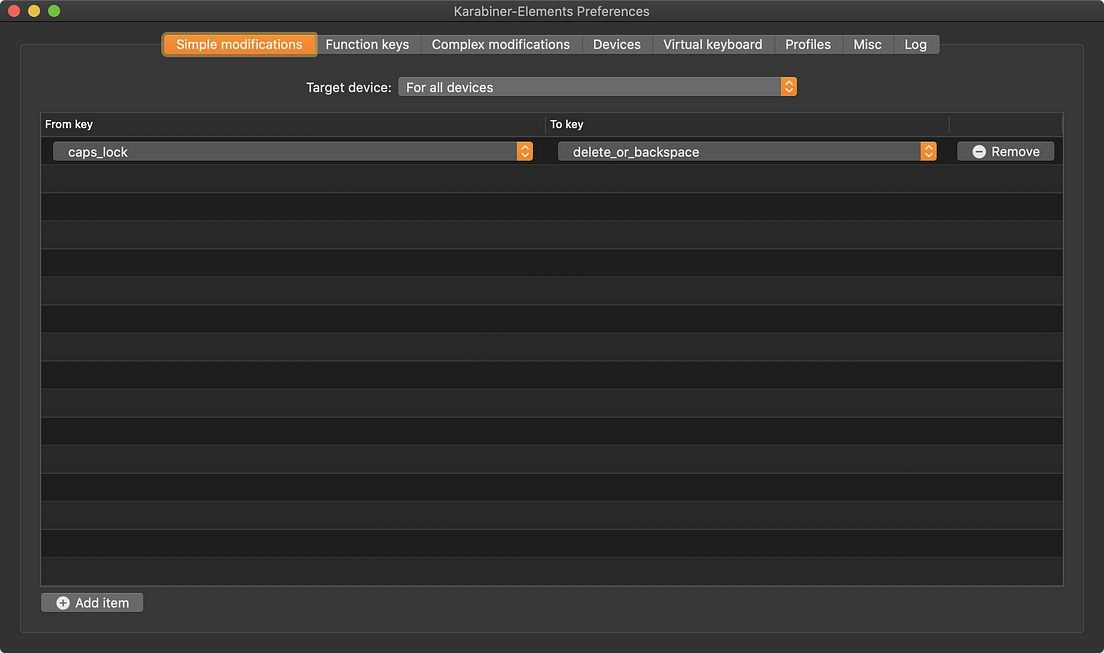
Task: Switch to the Devices tab
Action: [x=617, y=44]
